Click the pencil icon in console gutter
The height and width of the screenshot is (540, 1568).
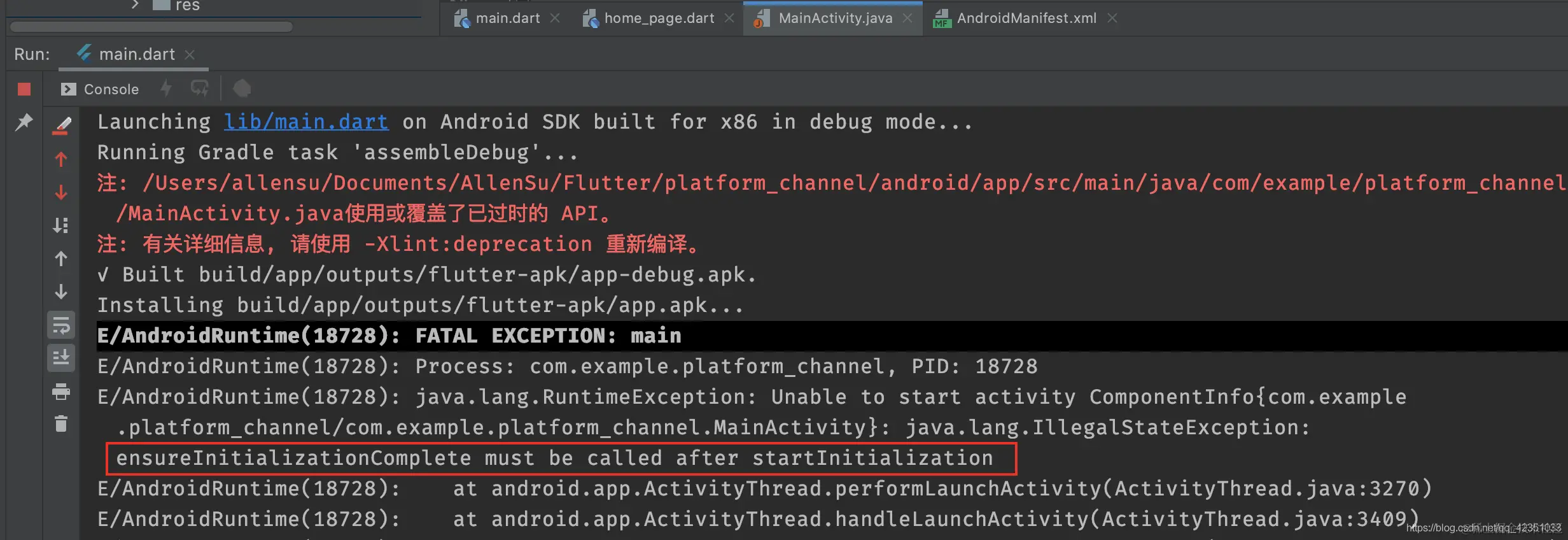pyautogui.click(x=61, y=125)
